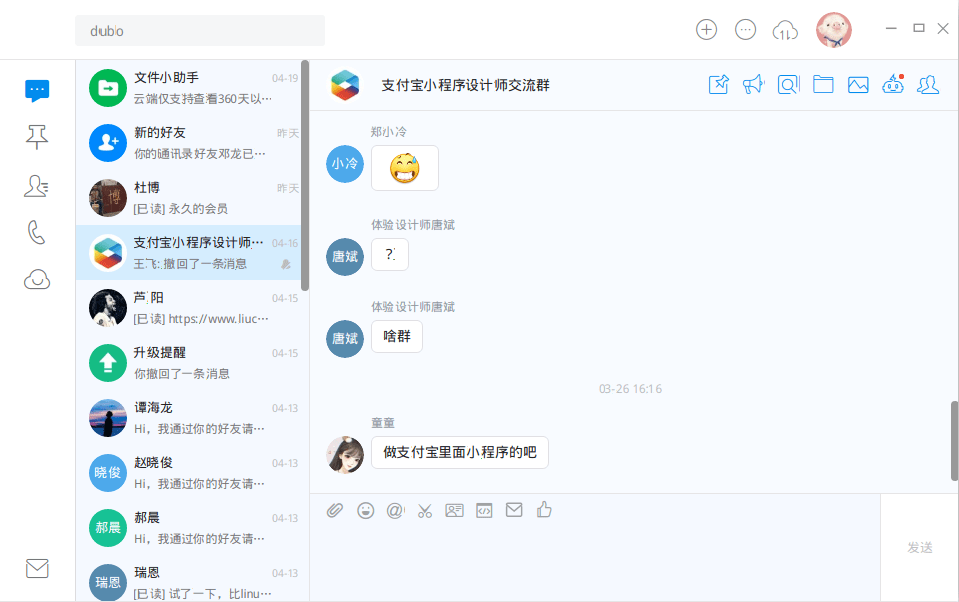Click the chat messages scrollbar
The height and width of the screenshot is (602, 959).
click(x=954, y=440)
